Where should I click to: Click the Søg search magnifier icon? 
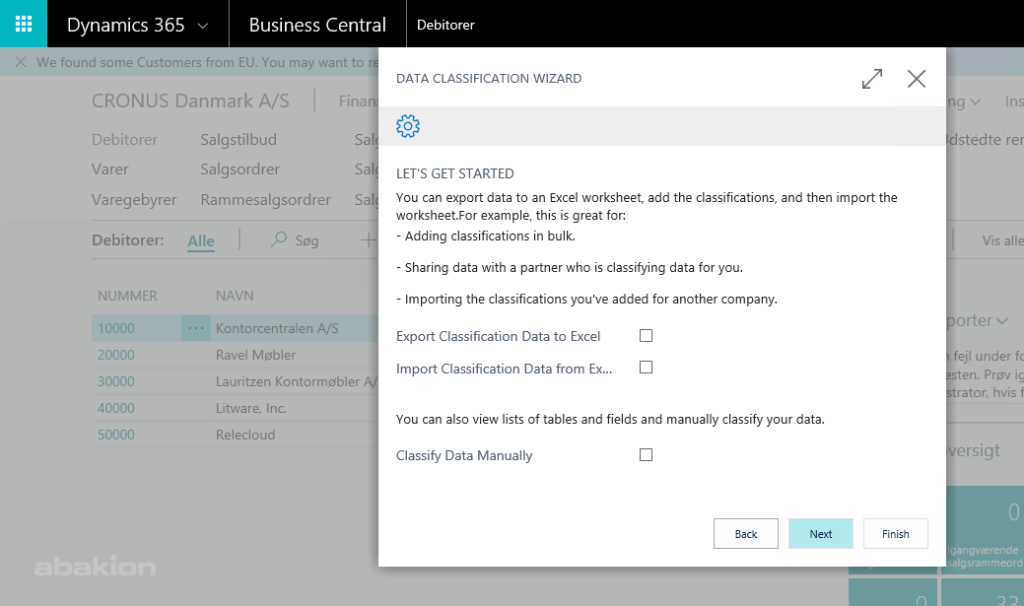pyautogui.click(x=279, y=240)
